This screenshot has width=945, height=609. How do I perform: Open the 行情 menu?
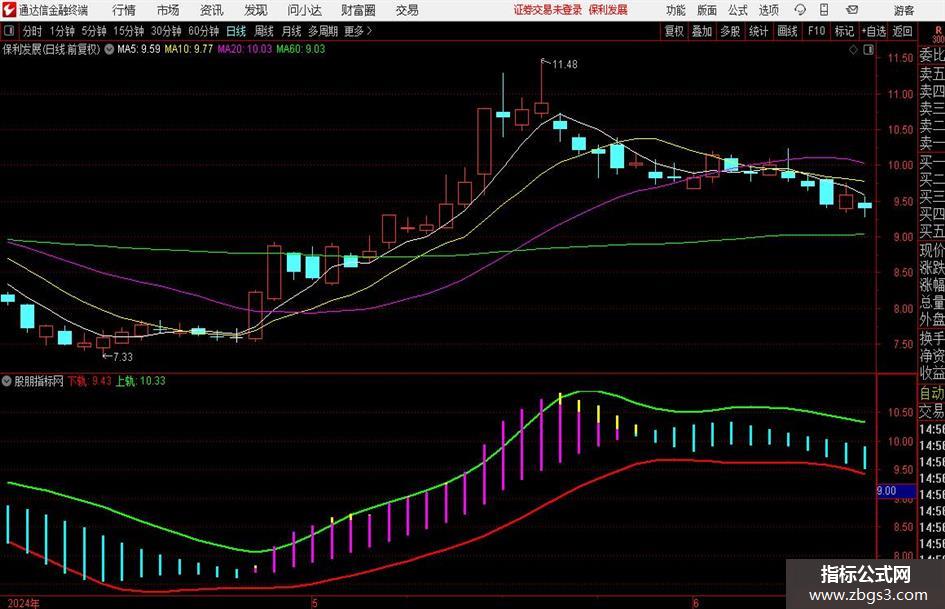click(124, 10)
